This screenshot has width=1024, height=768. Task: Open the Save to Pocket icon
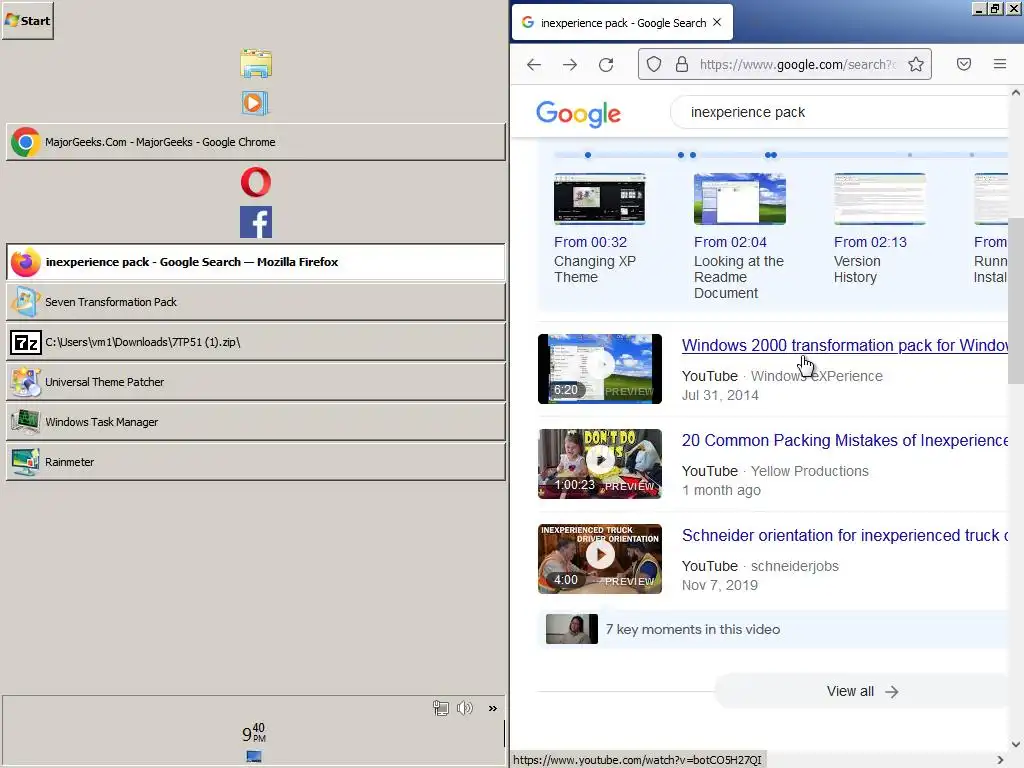point(964,64)
